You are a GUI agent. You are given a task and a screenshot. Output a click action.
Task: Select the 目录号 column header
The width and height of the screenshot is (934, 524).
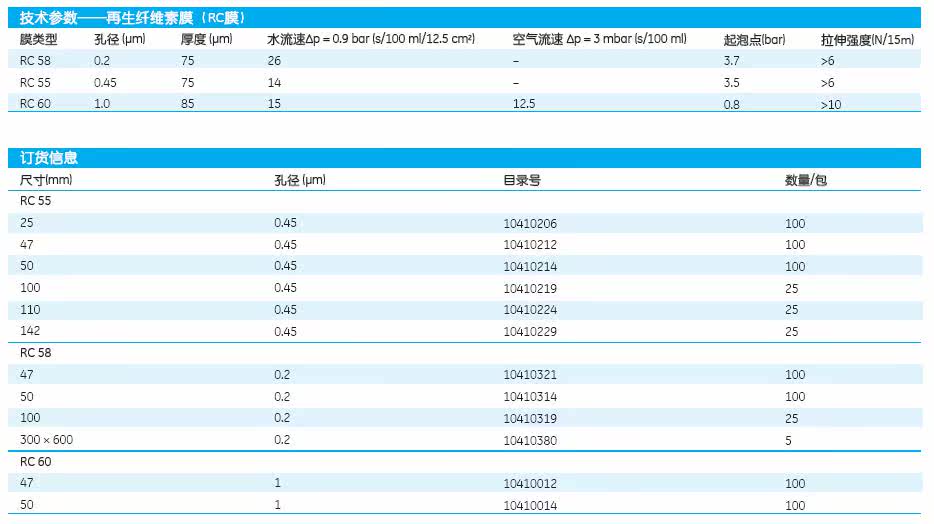(522, 180)
